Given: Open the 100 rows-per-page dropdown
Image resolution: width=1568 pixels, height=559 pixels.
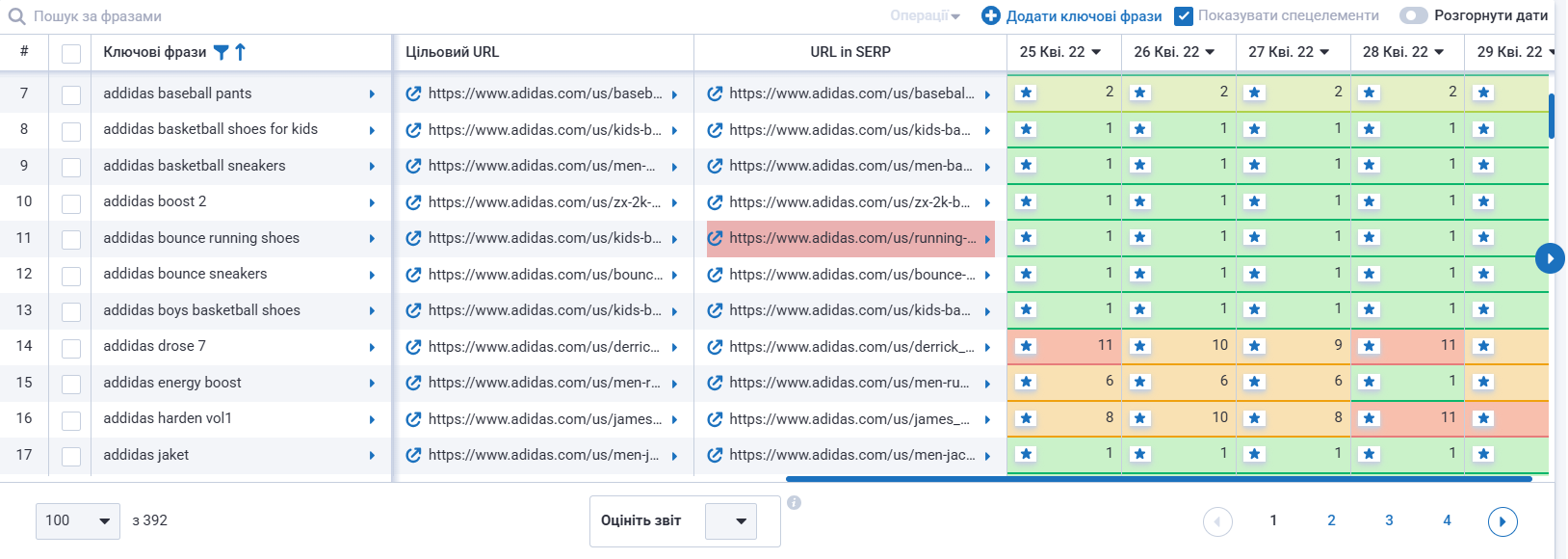Looking at the screenshot, I should (x=78, y=520).
